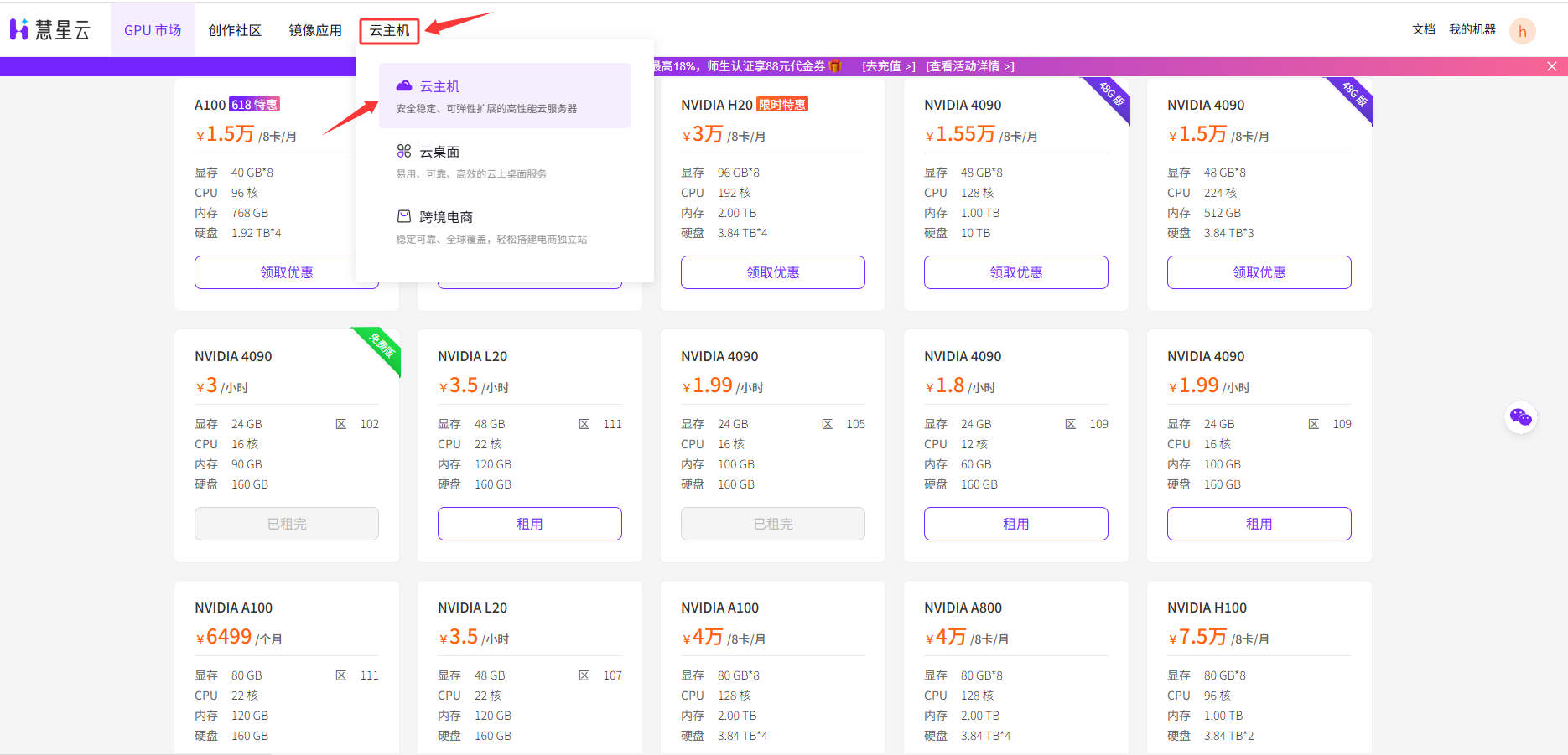This screenshot has height=755, width=1568.
Task: Open the user avatar labeled h
Action: pyautogui.click(x=1522, y=31)
